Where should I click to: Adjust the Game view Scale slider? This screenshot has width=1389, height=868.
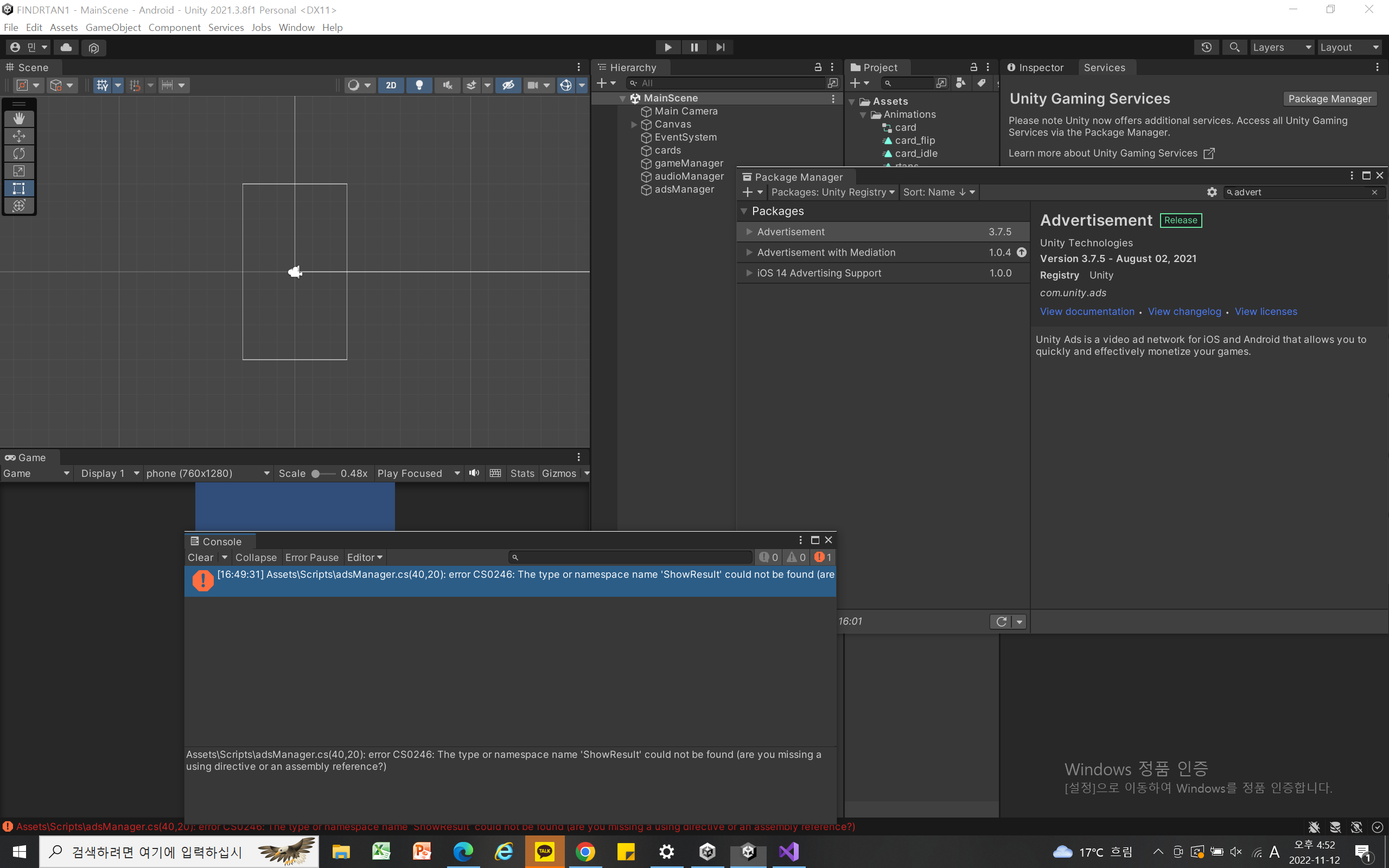coord(323,474)
